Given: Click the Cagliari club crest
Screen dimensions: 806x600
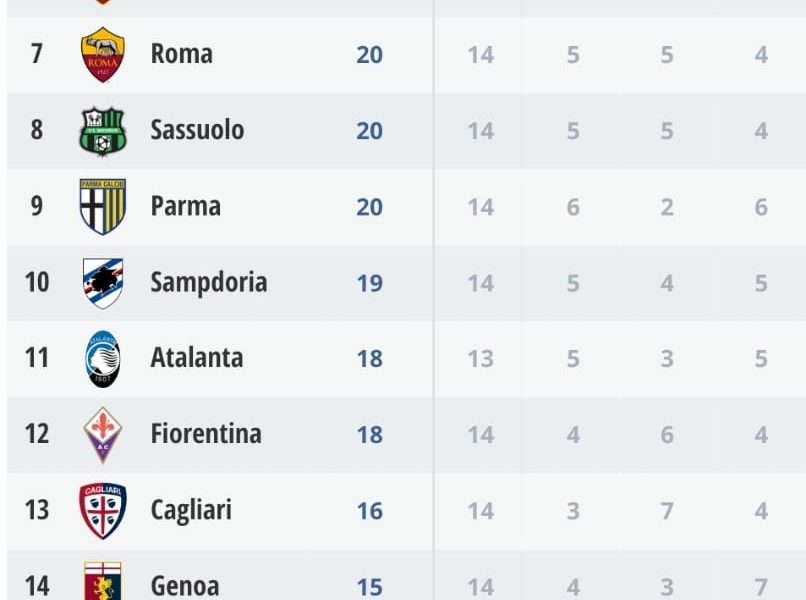Looking at the screenshot, I should 103,510.
